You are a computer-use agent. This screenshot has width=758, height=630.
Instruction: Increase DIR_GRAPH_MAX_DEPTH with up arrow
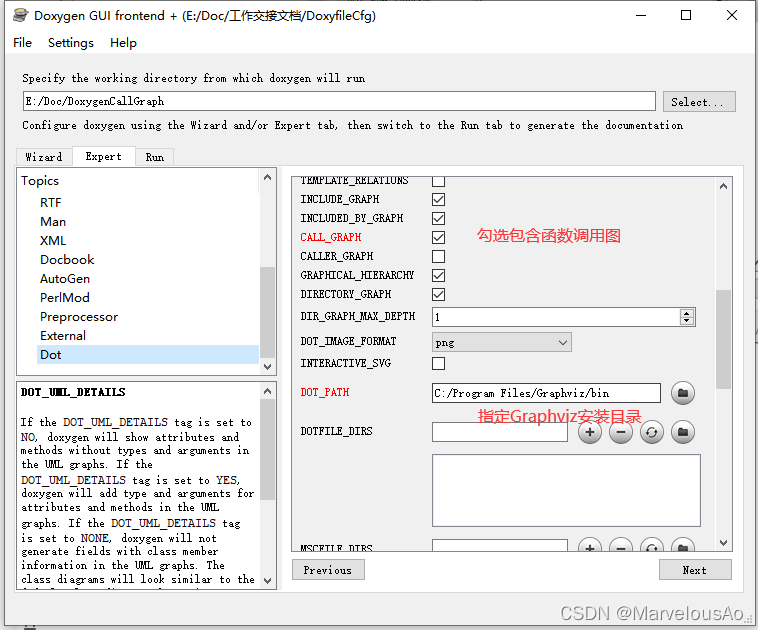(686, 313)
